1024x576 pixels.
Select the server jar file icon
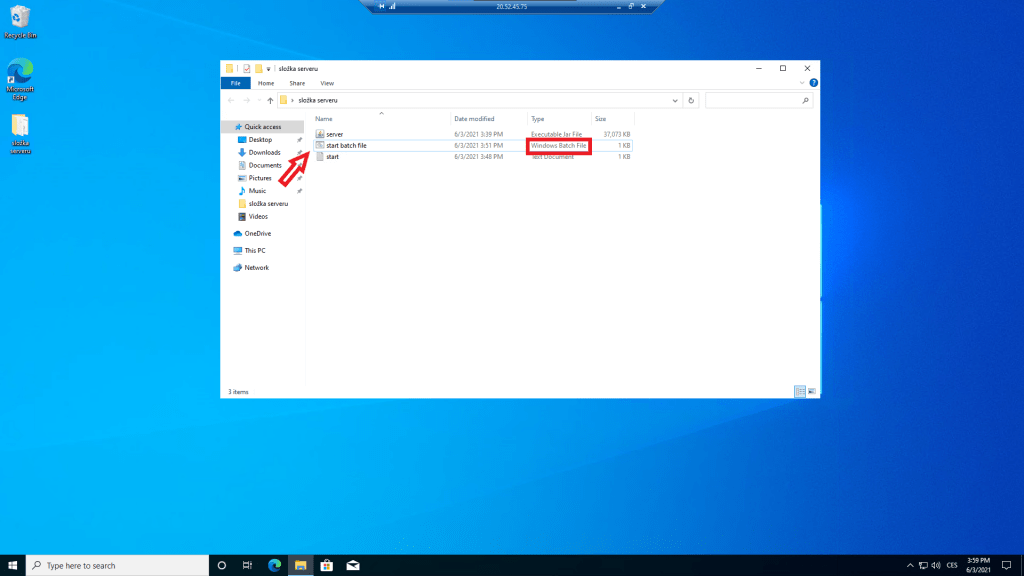[x=320, y=134]
